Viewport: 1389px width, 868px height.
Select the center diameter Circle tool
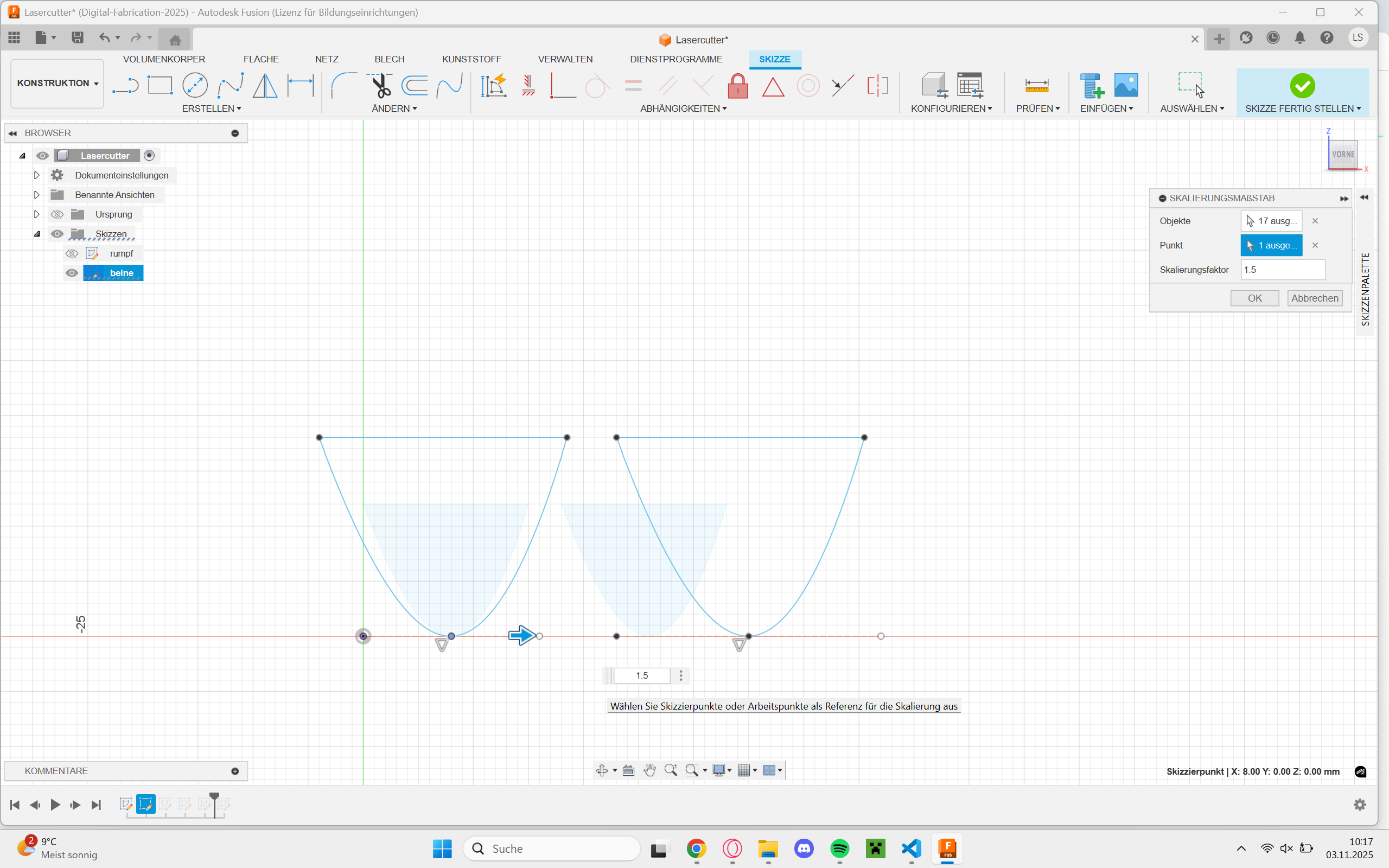195,86
